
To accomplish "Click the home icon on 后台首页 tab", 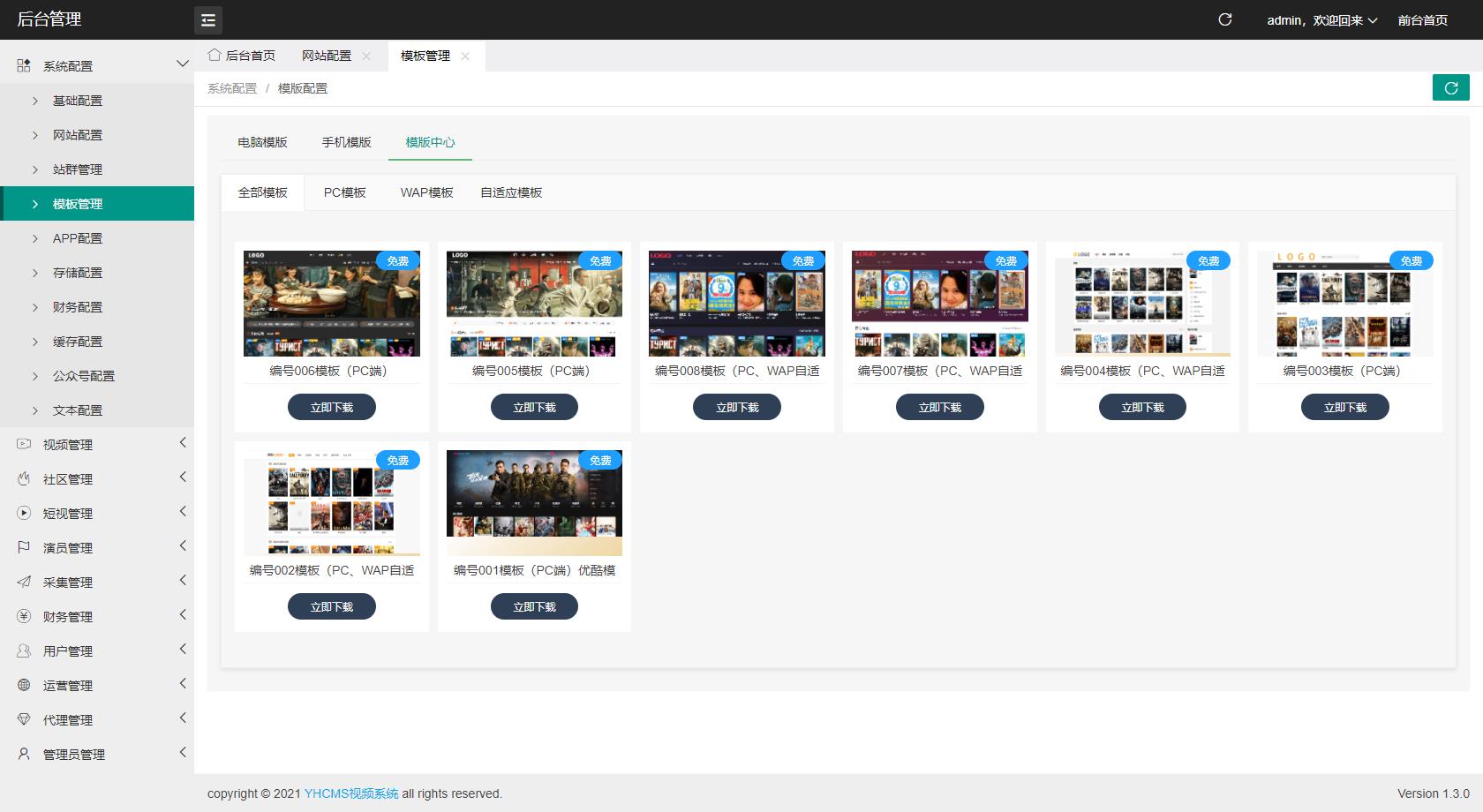I will coord(215,55).
